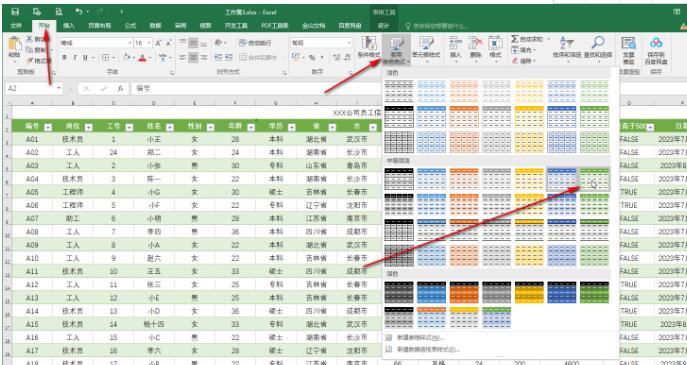Click the AutoSum sigma icon
The height and width of the screenshot is (365, 687).
point(515,39)
